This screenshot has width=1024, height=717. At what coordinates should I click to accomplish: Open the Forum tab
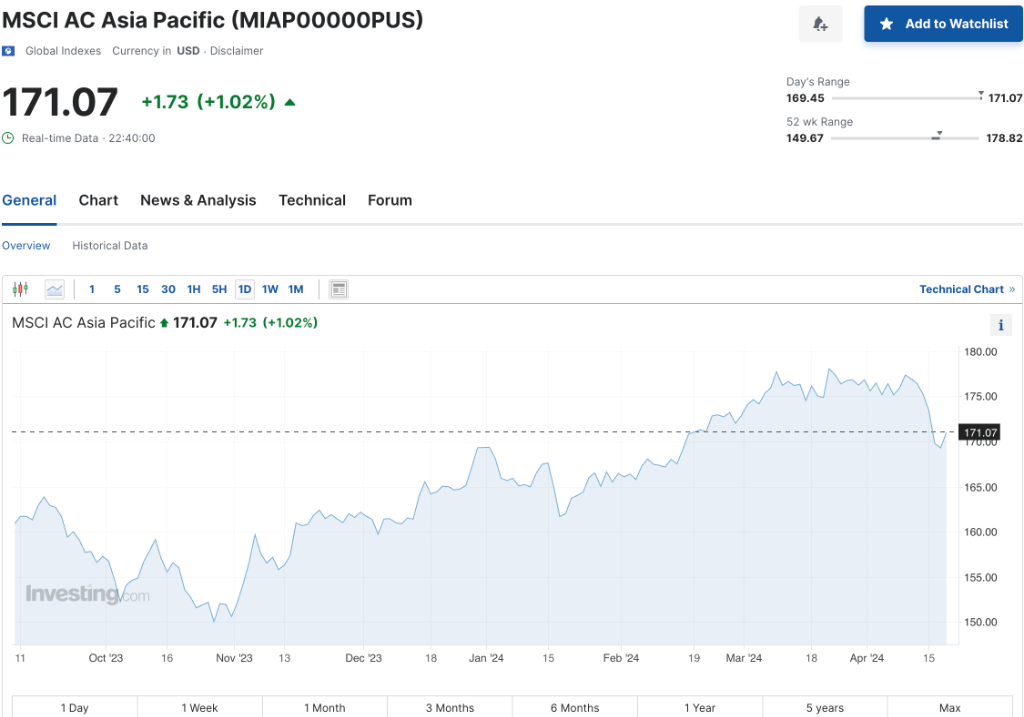pos(390,200)
